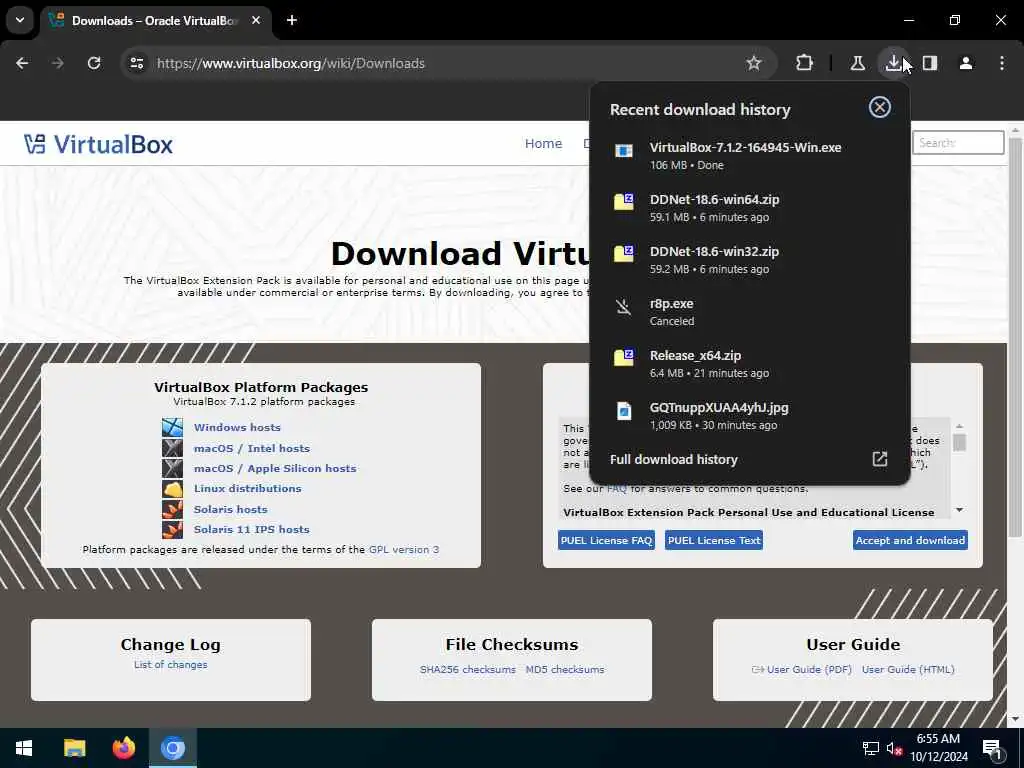Click the Linux distributions penguin icon
The image size is (1024, 768).
[172, 488]
